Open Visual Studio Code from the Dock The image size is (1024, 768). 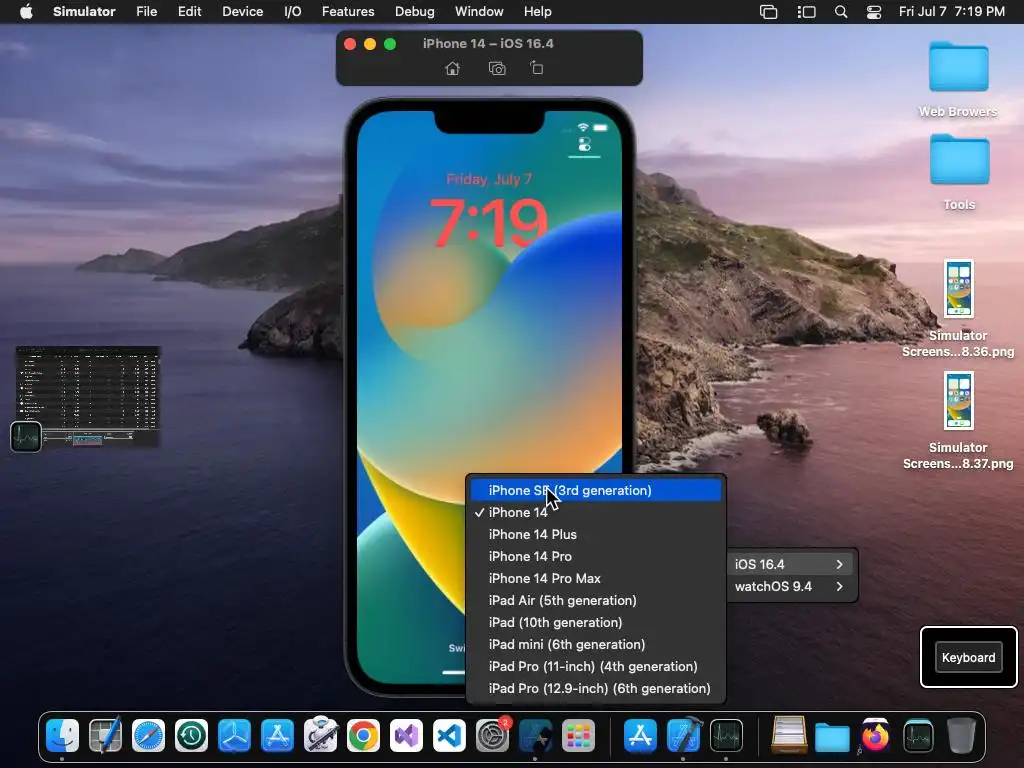point(449,737)
